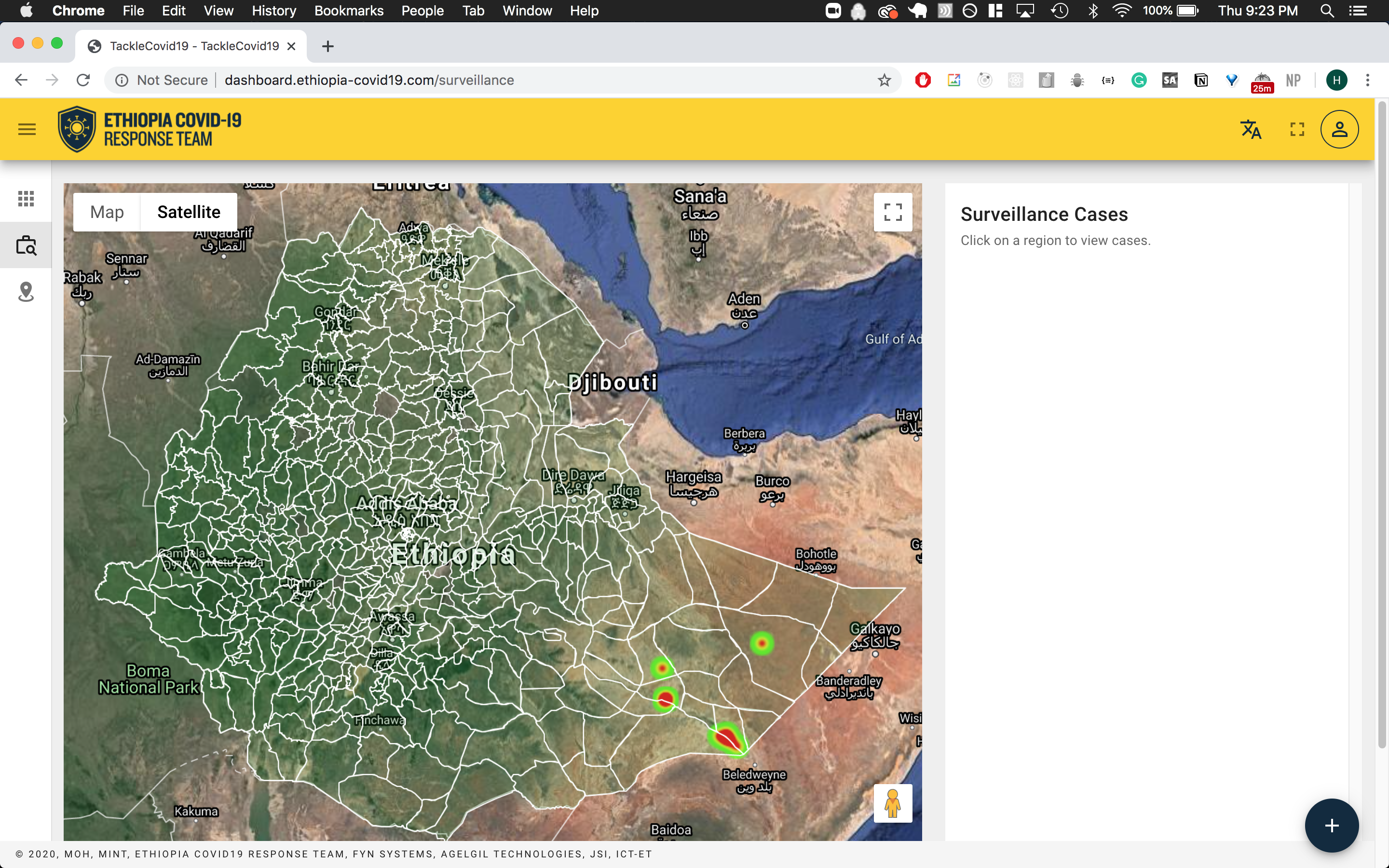Open a new browser tab
This screenshot has height=868, width=1389.
pos(328,46)
